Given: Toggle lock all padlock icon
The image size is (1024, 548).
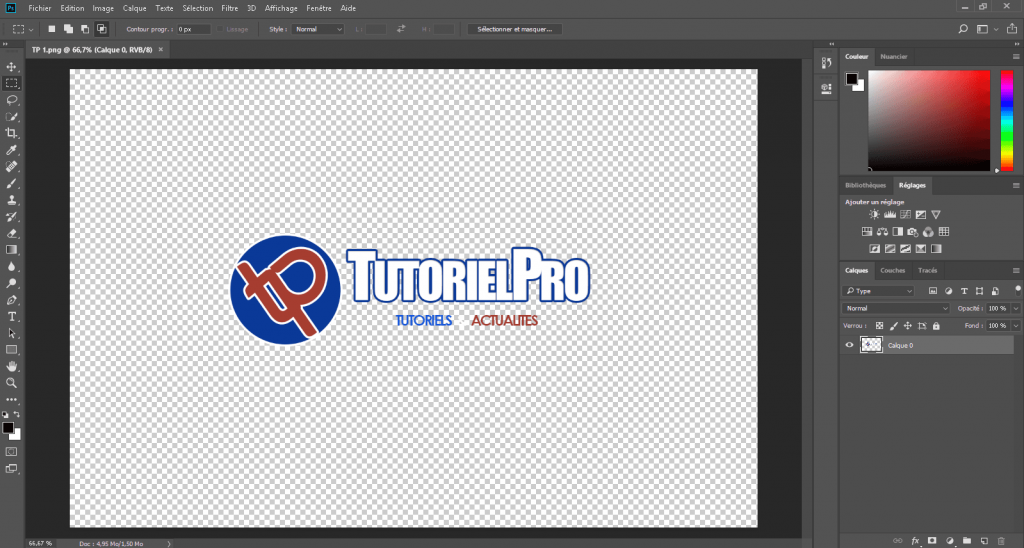Looking at the screenshot, I should pyautogui.click(x=936, y=325).
